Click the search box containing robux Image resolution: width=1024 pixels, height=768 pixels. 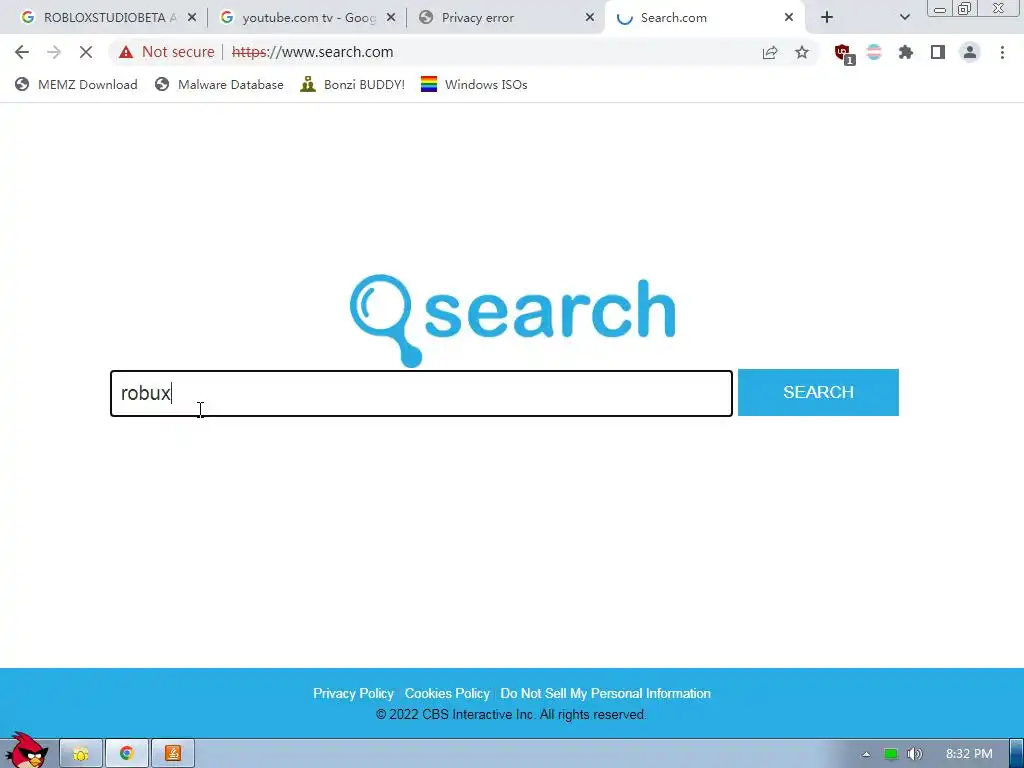point(421,393)
